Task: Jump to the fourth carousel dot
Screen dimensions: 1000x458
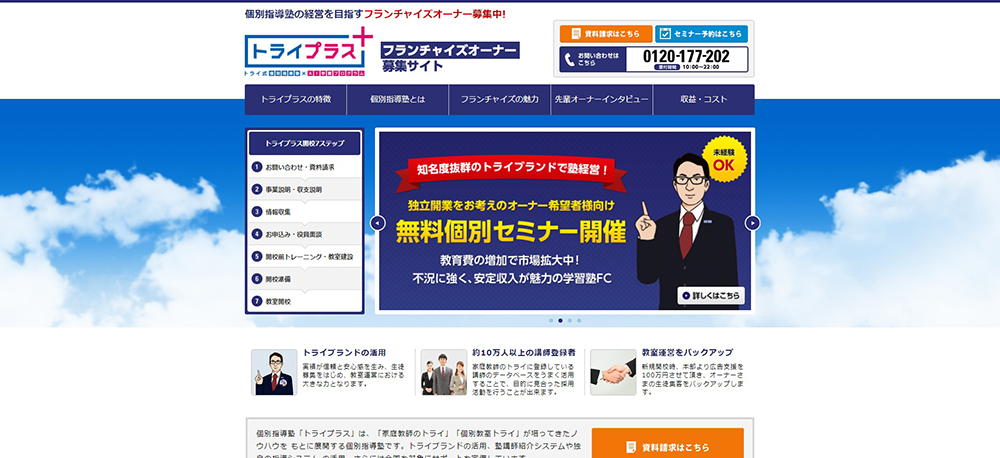Action: click(579, 321)
